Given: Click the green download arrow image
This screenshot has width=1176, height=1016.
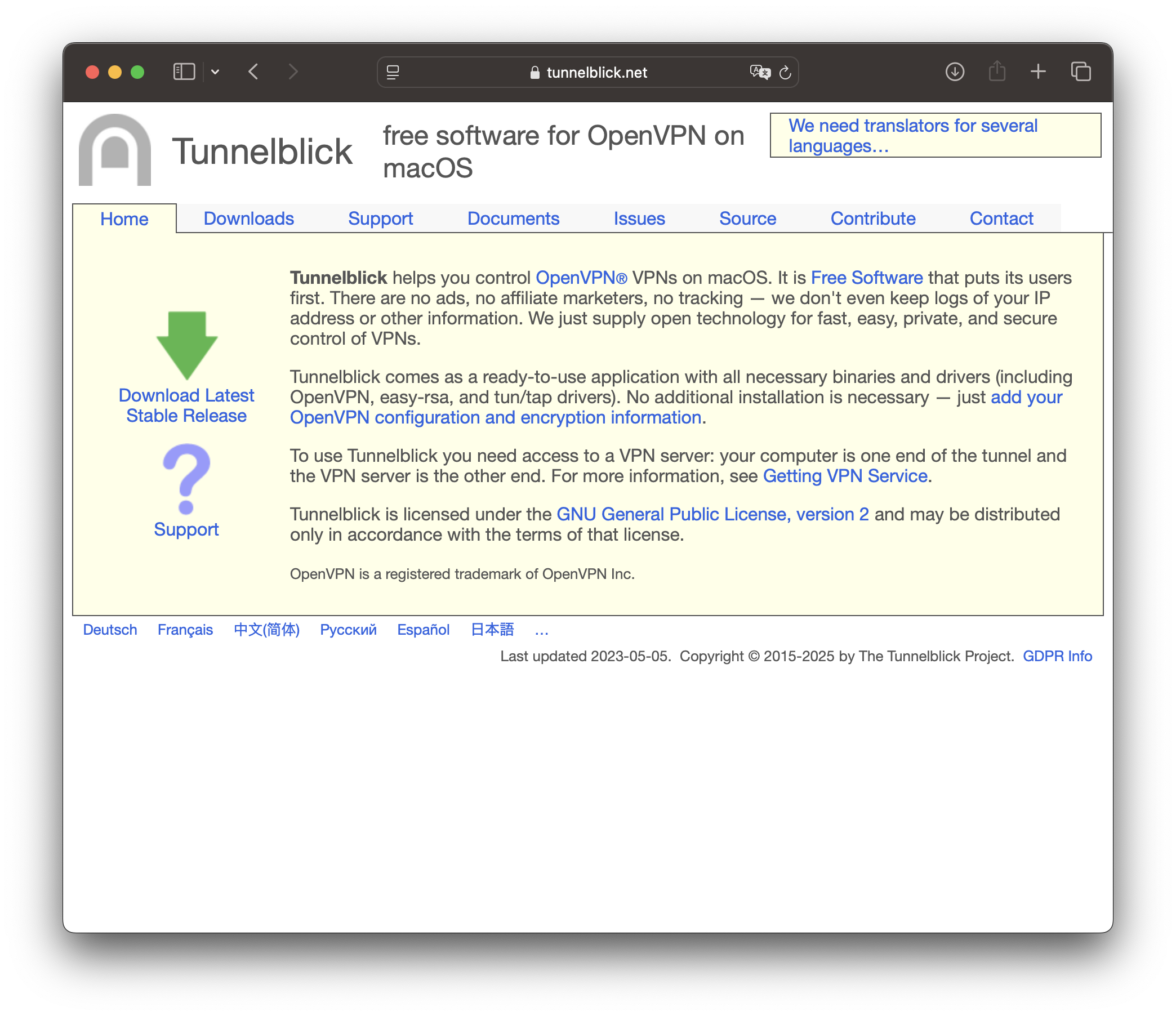Looking at the screenshot, I should 187,345.
